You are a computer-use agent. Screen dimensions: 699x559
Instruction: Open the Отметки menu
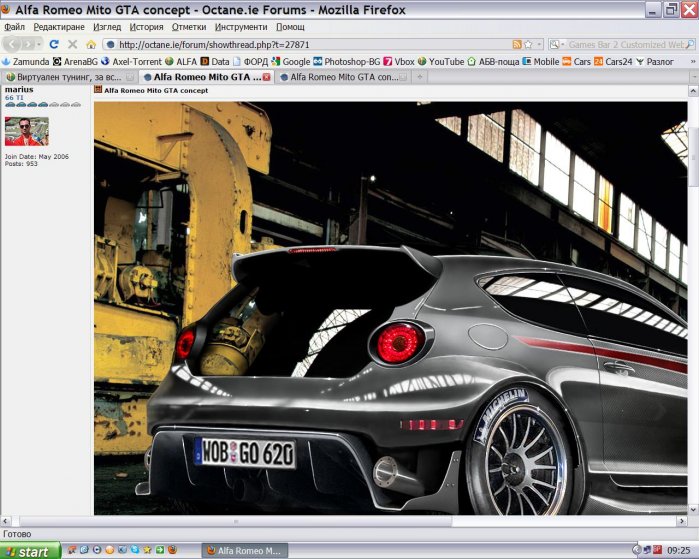click(x=188, y=27)
